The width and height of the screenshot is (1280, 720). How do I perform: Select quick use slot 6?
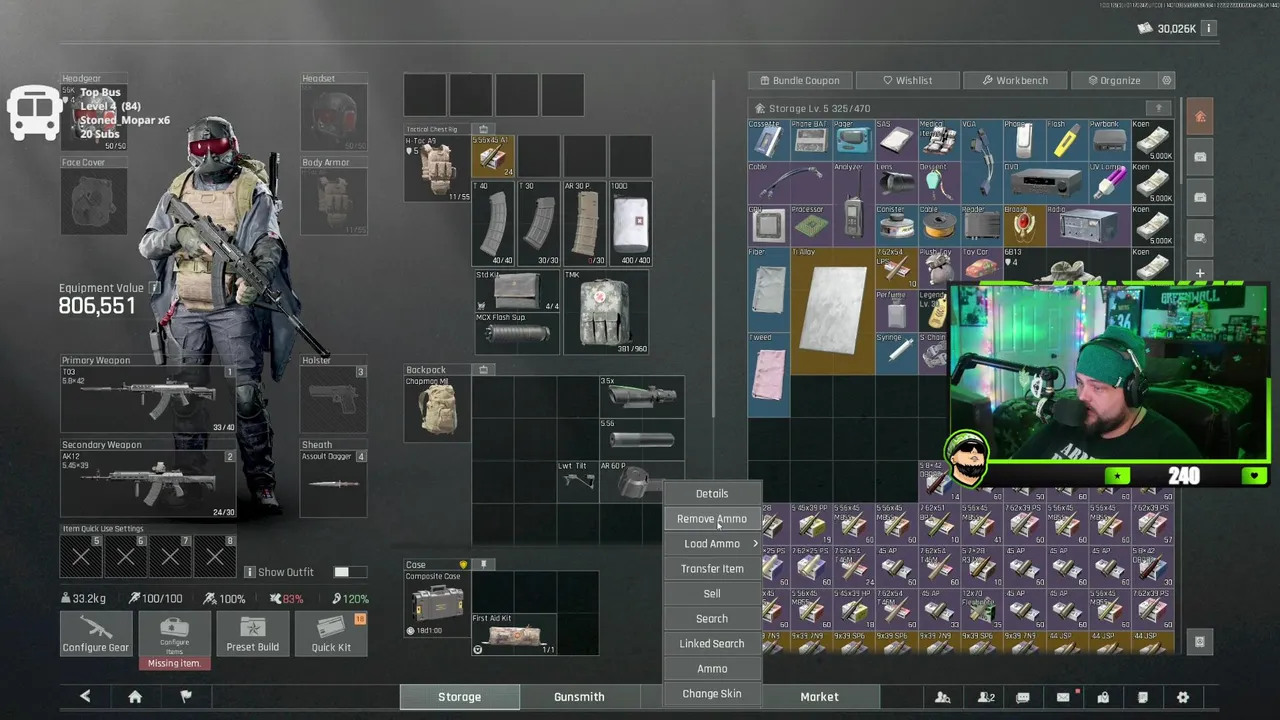click(x=125, y=556)
